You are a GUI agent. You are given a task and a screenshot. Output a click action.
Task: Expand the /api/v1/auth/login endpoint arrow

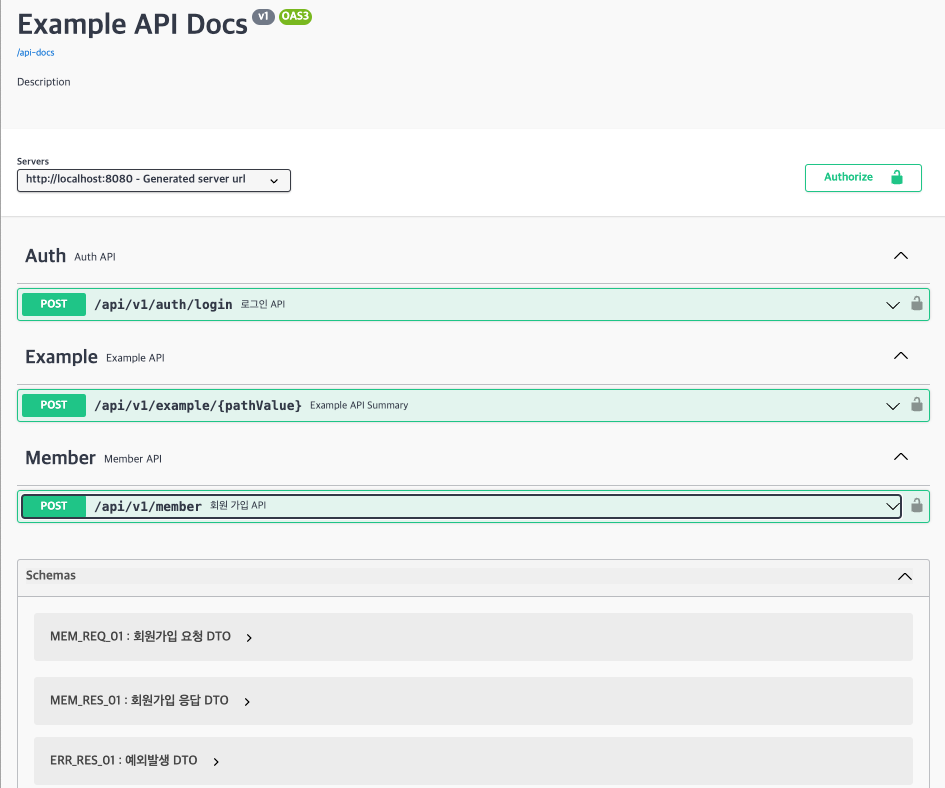point(893,305)
